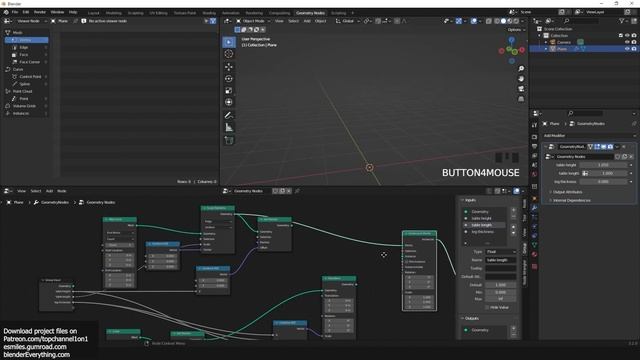The height and width of the screenshot is (360, 640).
Task: Select the Measure tool in viewport toolbar
Action: (229, 128)
